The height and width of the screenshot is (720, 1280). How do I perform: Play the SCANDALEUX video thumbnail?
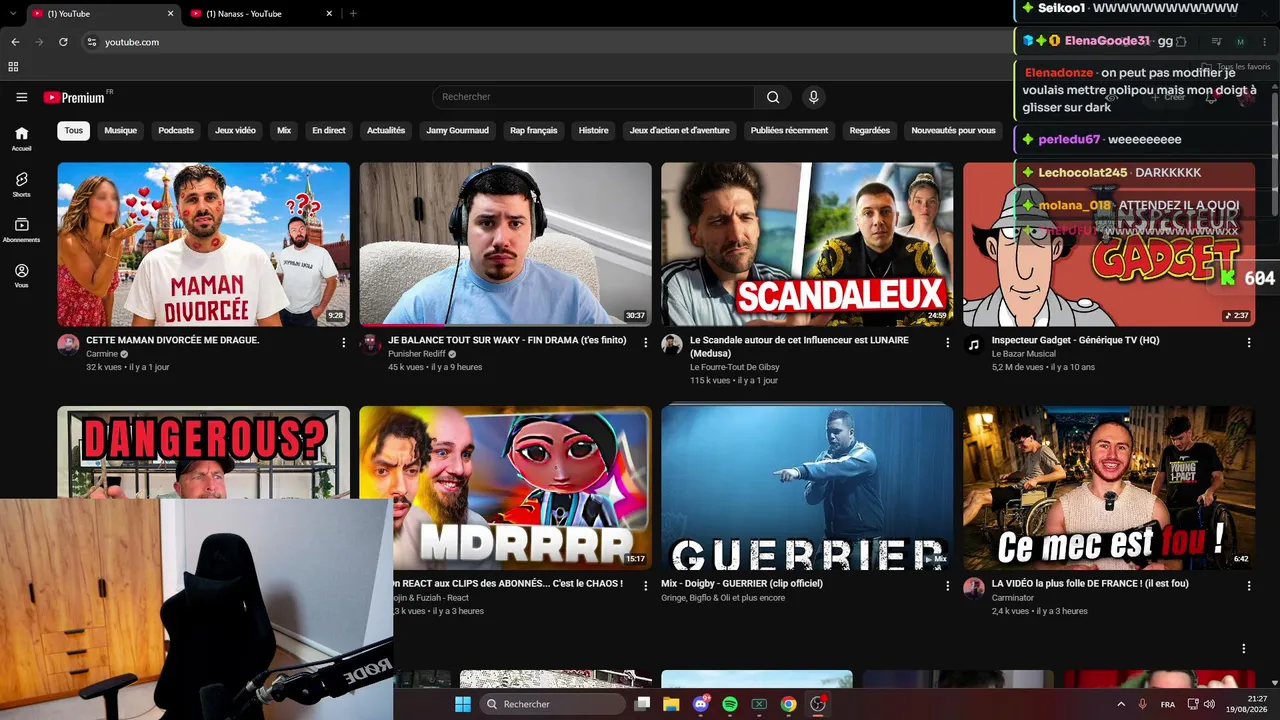pos(807,244)
